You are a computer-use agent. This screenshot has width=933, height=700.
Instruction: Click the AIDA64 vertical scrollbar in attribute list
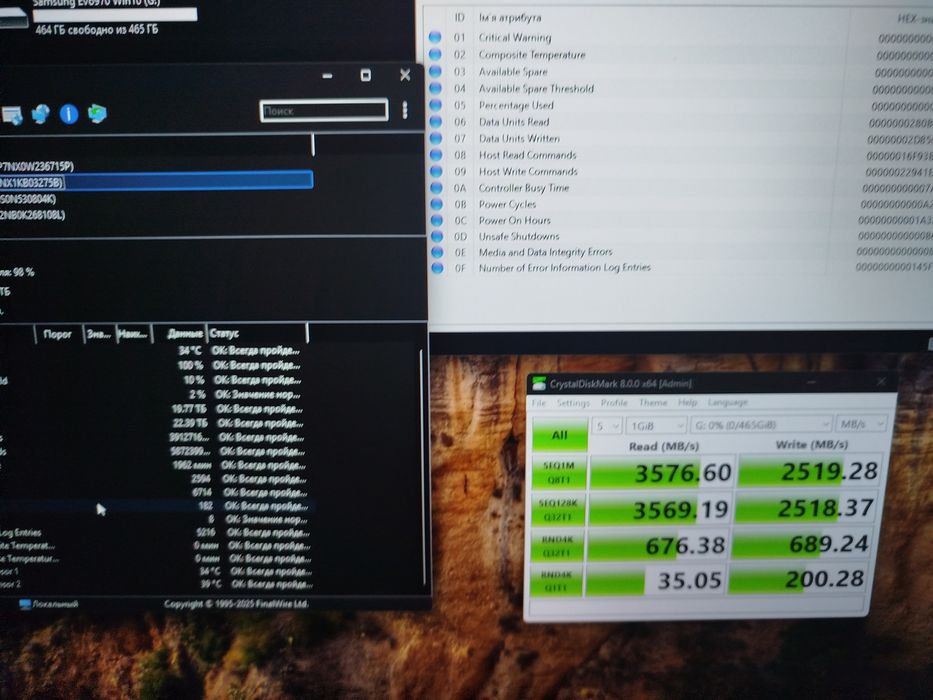pos(422,467)
